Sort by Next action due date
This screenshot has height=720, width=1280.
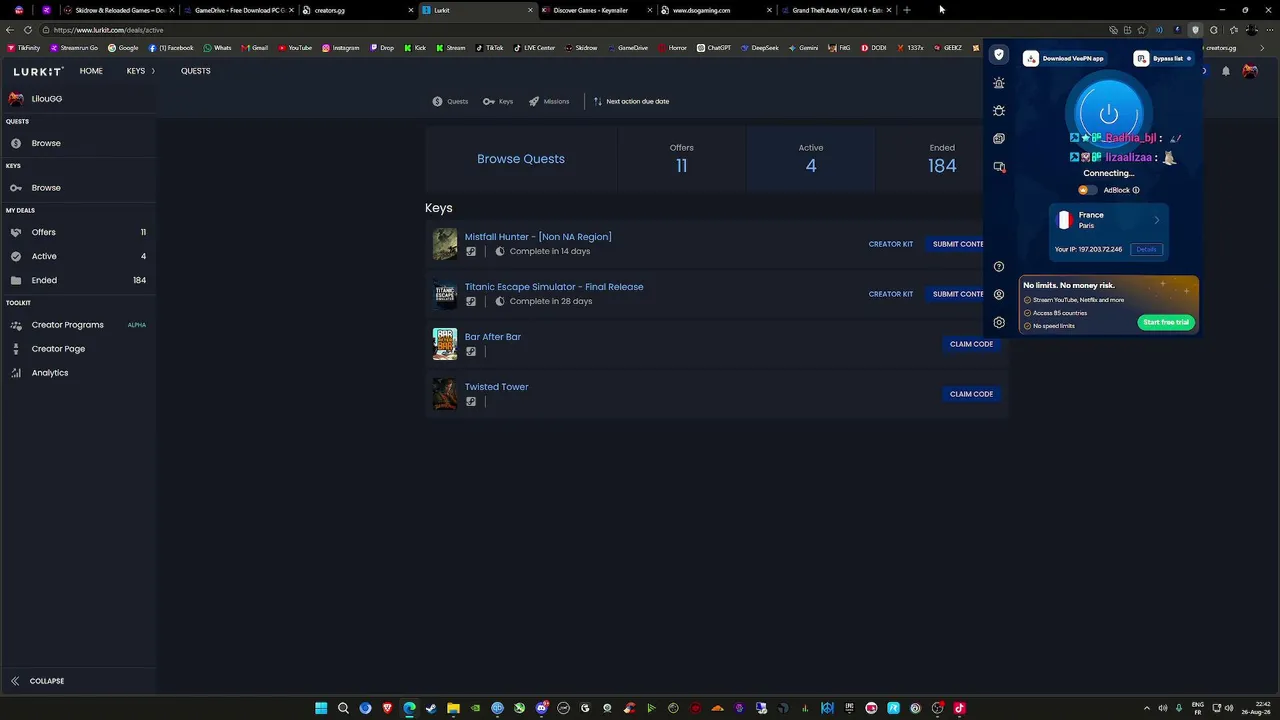click(x=631, y=102)
